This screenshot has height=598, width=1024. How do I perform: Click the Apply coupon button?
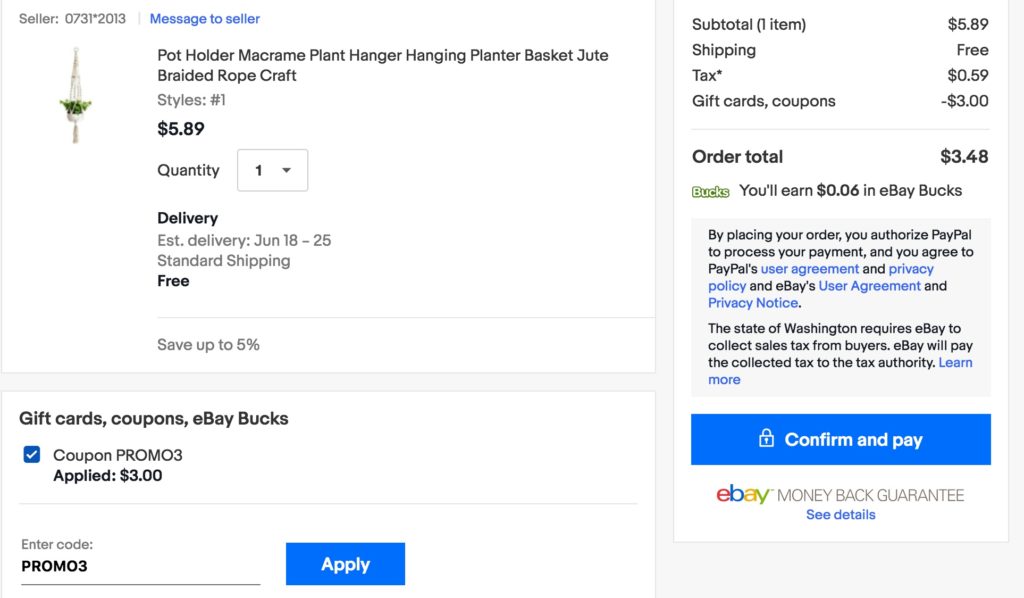pos(345,564)
